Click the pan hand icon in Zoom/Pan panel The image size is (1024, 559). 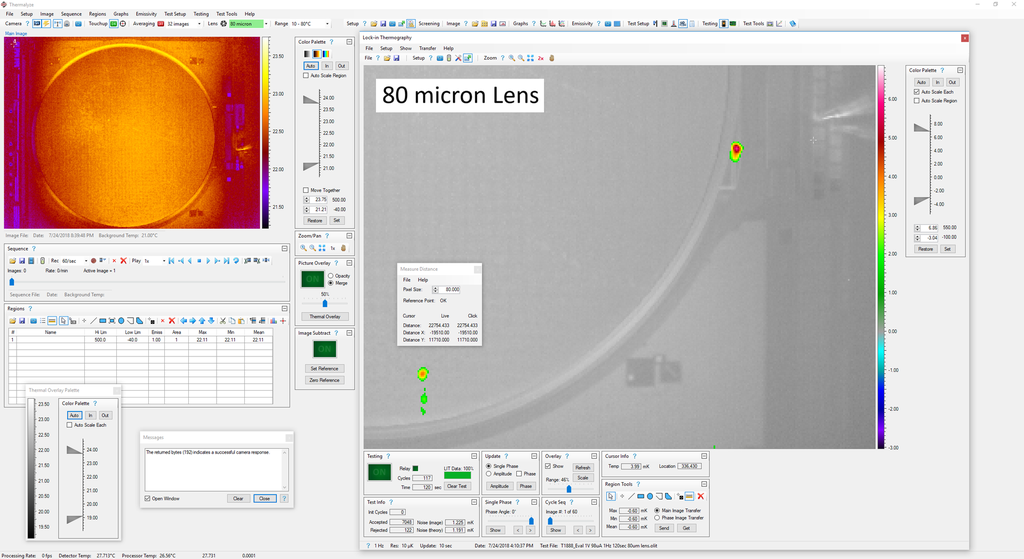coord(343,248)
